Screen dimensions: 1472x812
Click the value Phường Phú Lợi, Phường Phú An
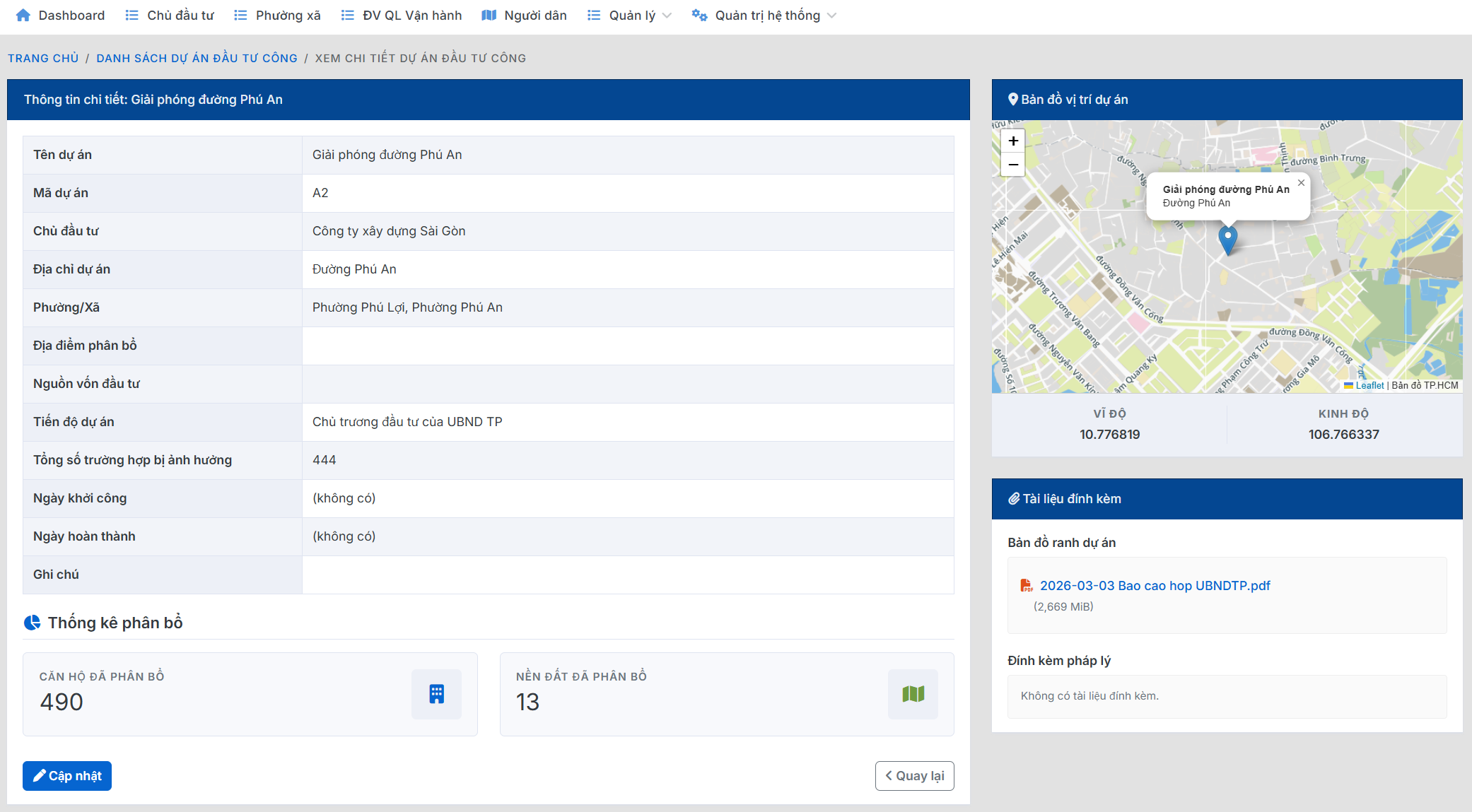click(407, 307)
